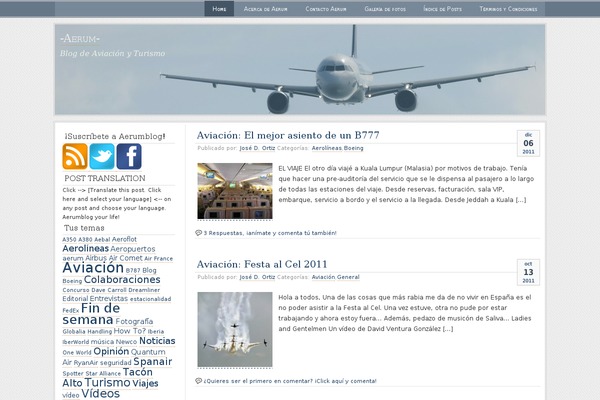Open '3 Respuestas, ¡anímate y comenta tú también!' link
This screenshot has height=400, width=600.
point(270,233)
